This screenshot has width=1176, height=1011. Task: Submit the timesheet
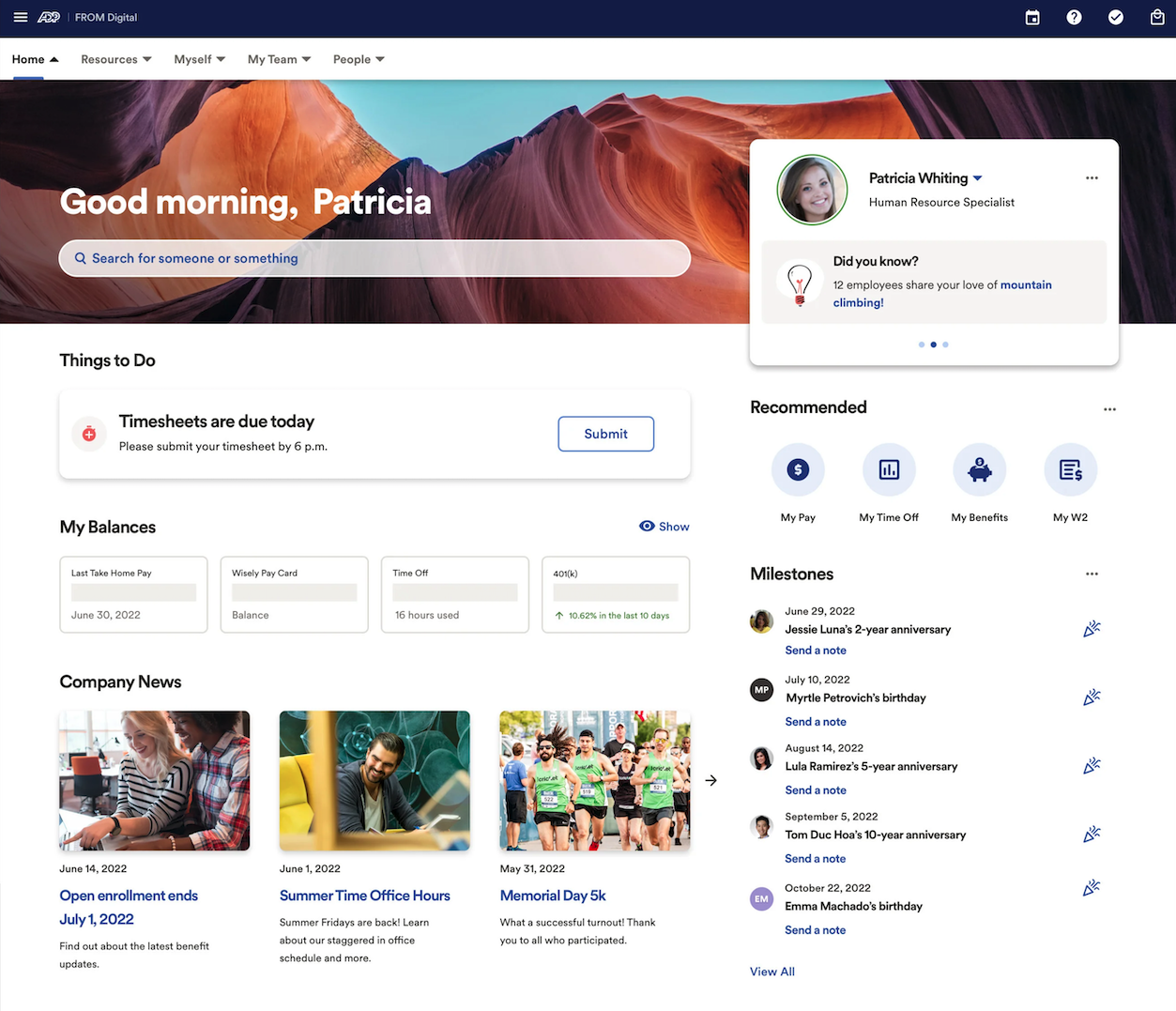605,434
